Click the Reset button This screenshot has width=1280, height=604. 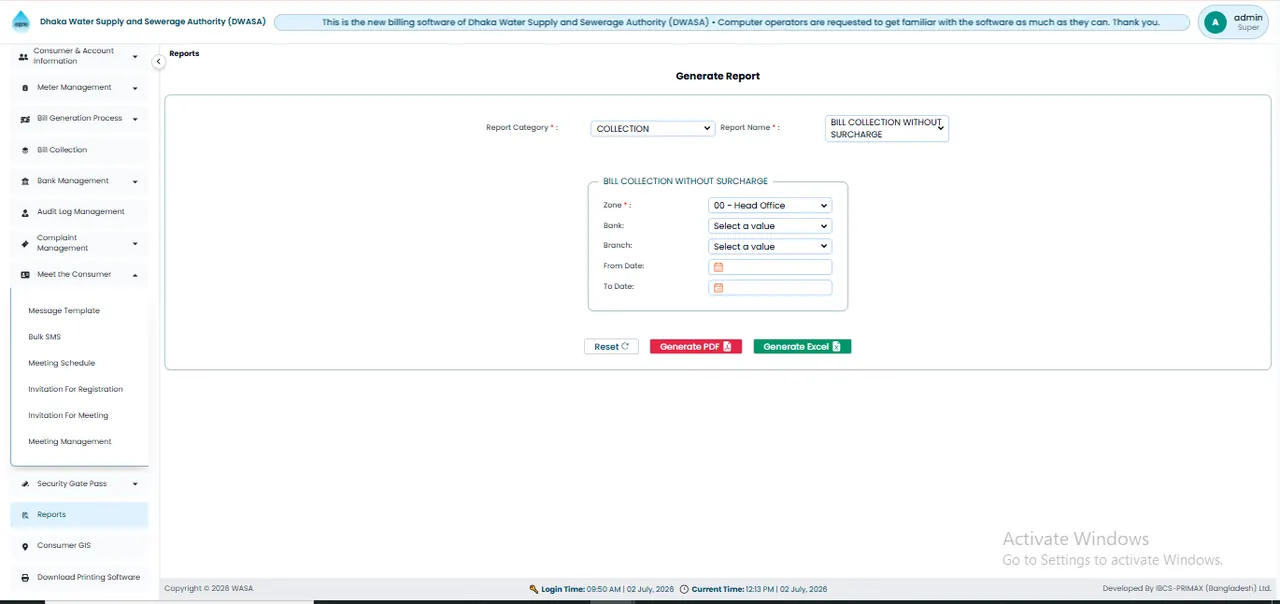(x=611, y=347)
